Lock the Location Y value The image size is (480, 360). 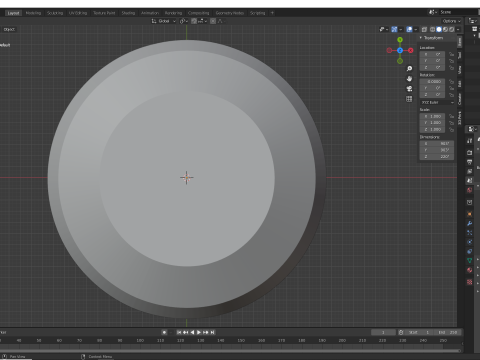point(451,61)
